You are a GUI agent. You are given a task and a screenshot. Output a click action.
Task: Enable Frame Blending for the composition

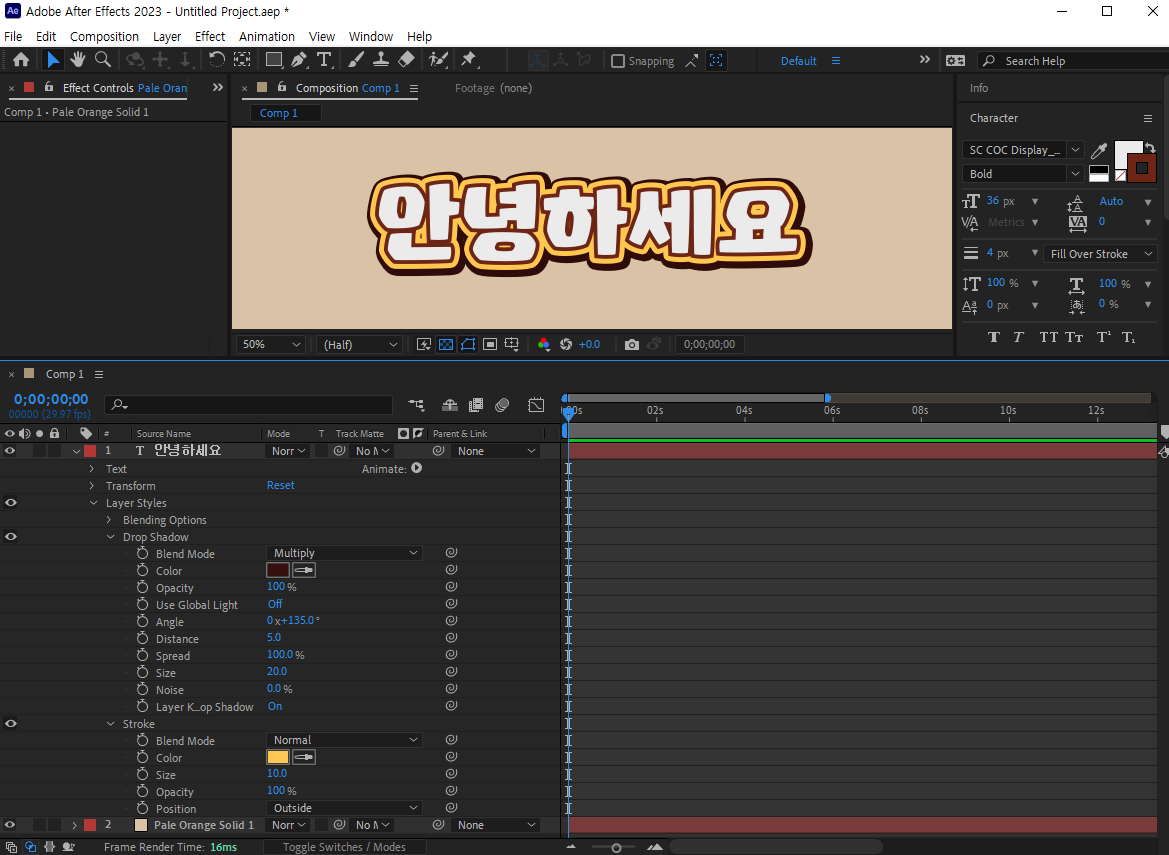[x=476, y=405]
